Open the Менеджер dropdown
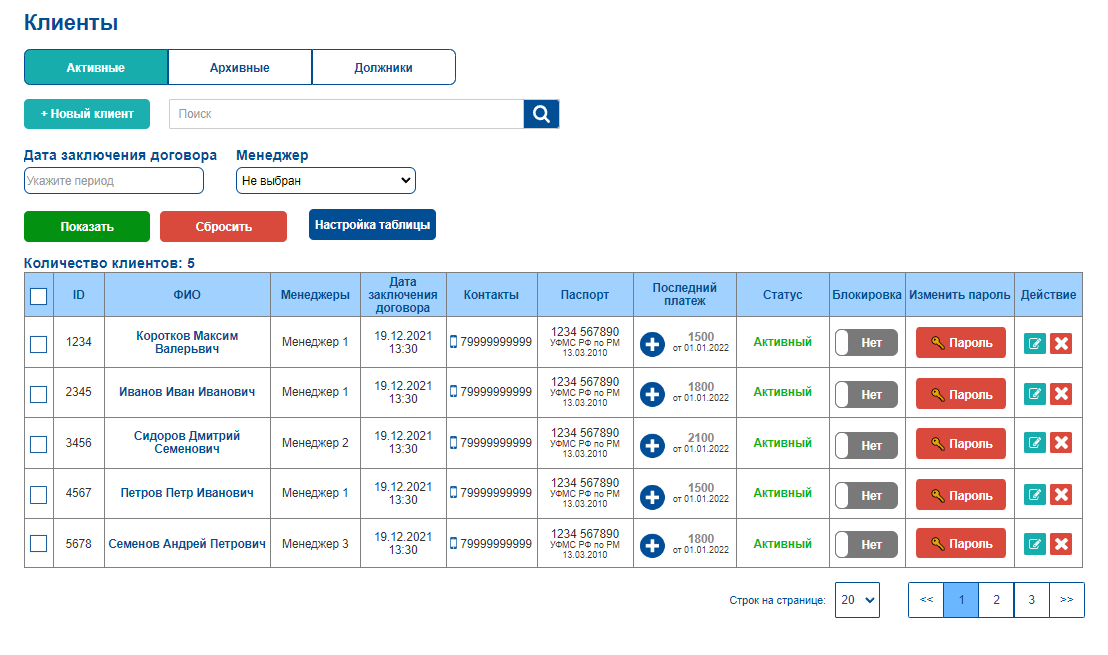 point(326,180)
